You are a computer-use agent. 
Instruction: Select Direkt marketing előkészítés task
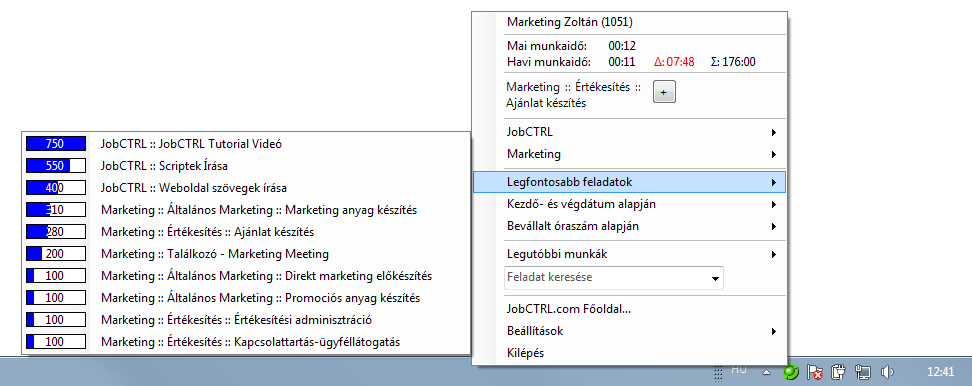[246, 276]
